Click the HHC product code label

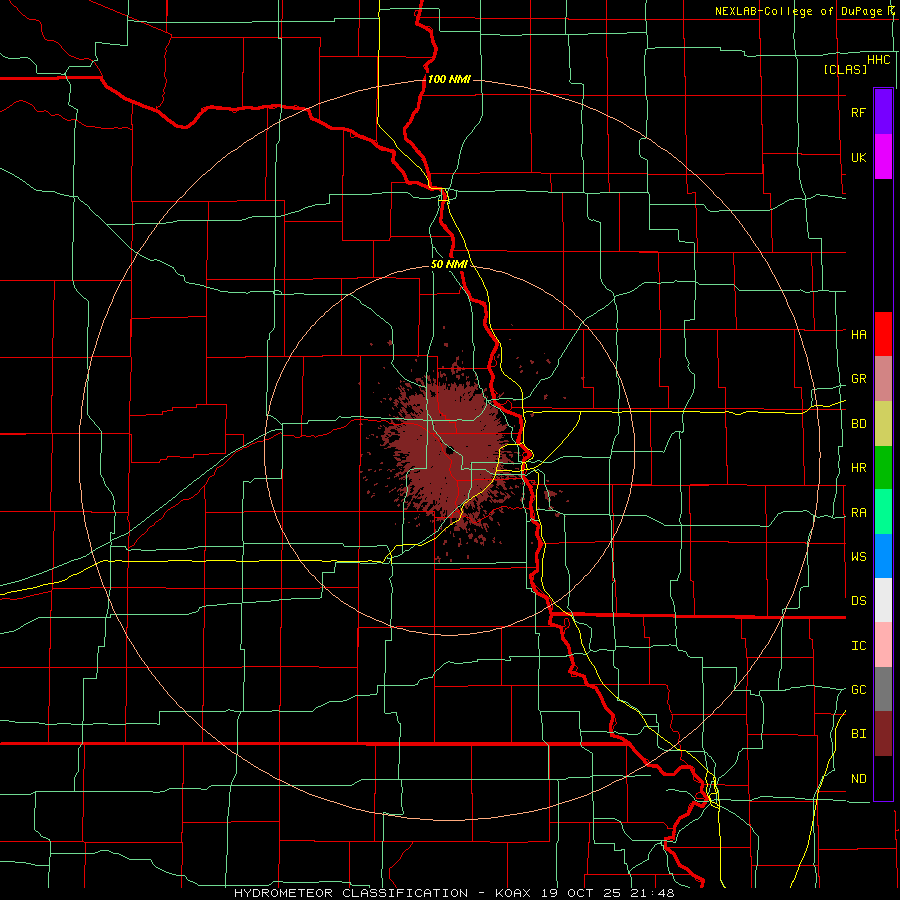click(879, 60)
